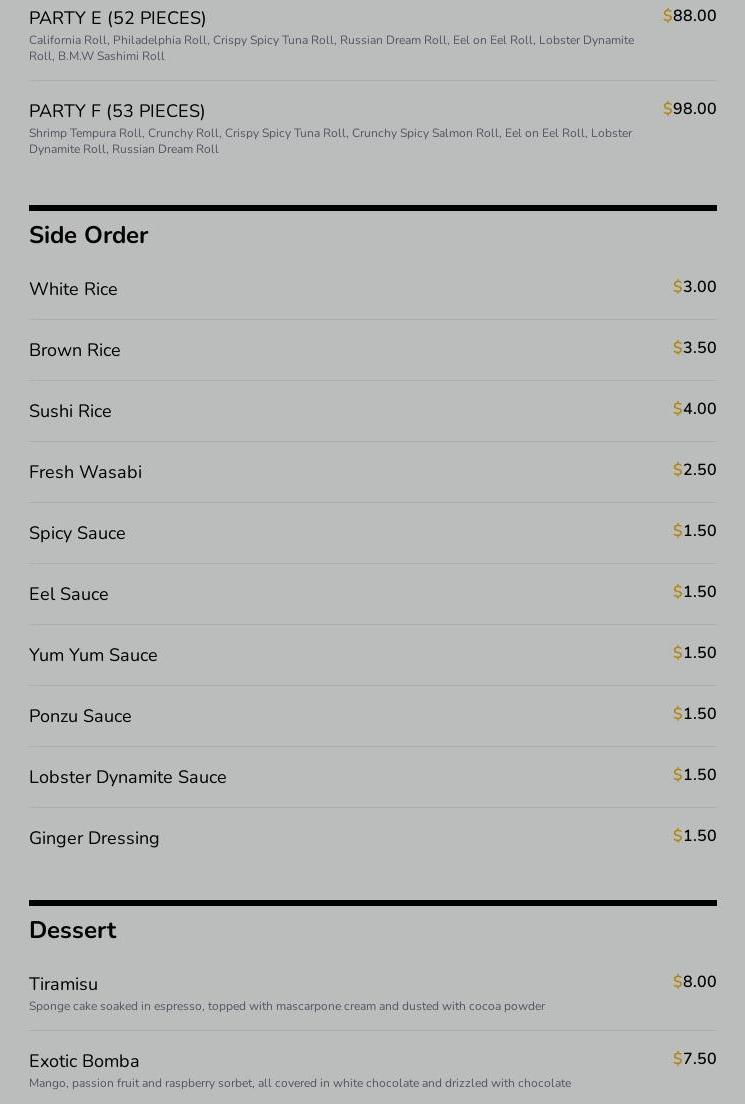The height and width of the screenshot is (1104, 745).
Task: Choose Yum Yum Sauce
Action: pos(372,655)
